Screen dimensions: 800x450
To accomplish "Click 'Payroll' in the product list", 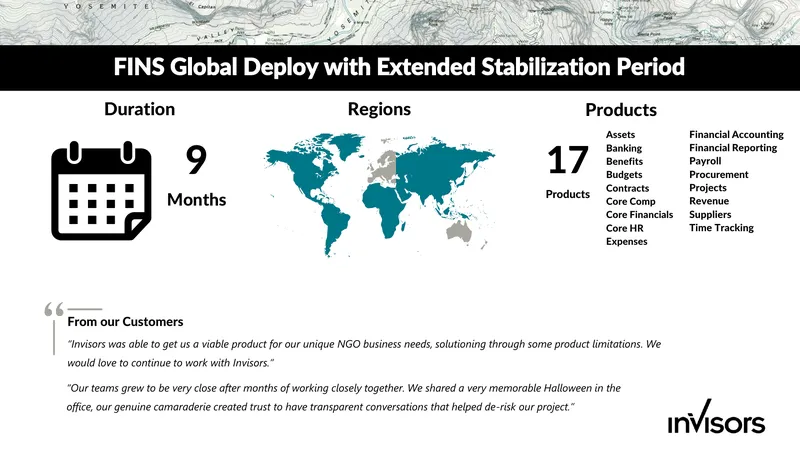I will [x=705, y=161].
